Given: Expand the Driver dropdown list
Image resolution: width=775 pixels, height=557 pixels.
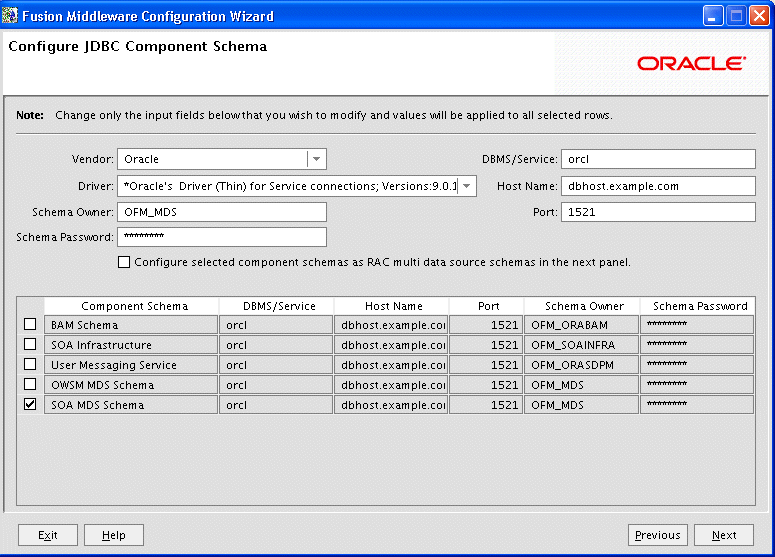Looking at the screenshot, I should 467,186.
